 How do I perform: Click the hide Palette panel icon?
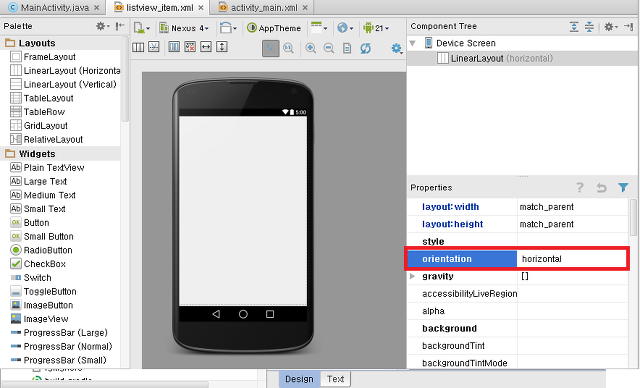pos(120,26)
